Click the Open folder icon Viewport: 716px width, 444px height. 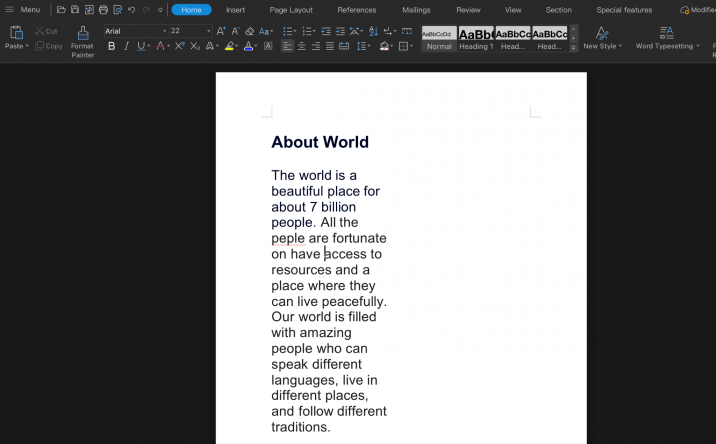(x=61, y=10)
